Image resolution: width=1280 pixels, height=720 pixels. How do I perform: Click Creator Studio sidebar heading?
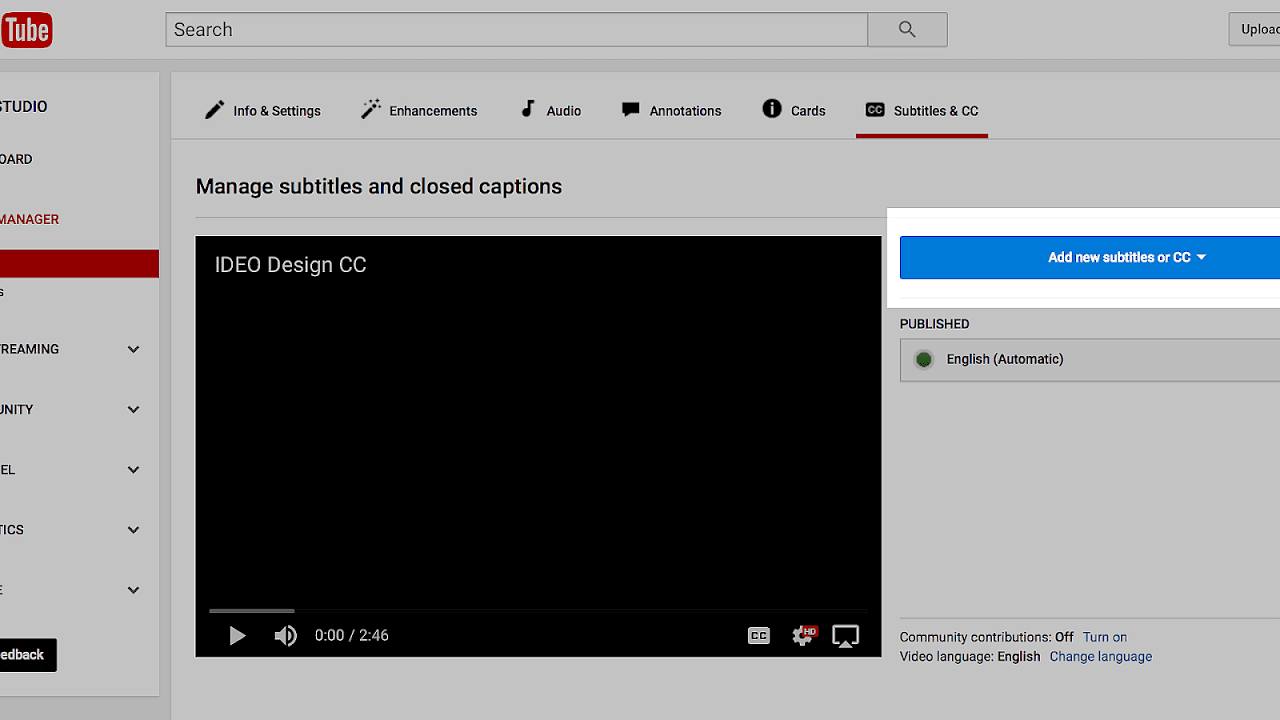[24, 106]
